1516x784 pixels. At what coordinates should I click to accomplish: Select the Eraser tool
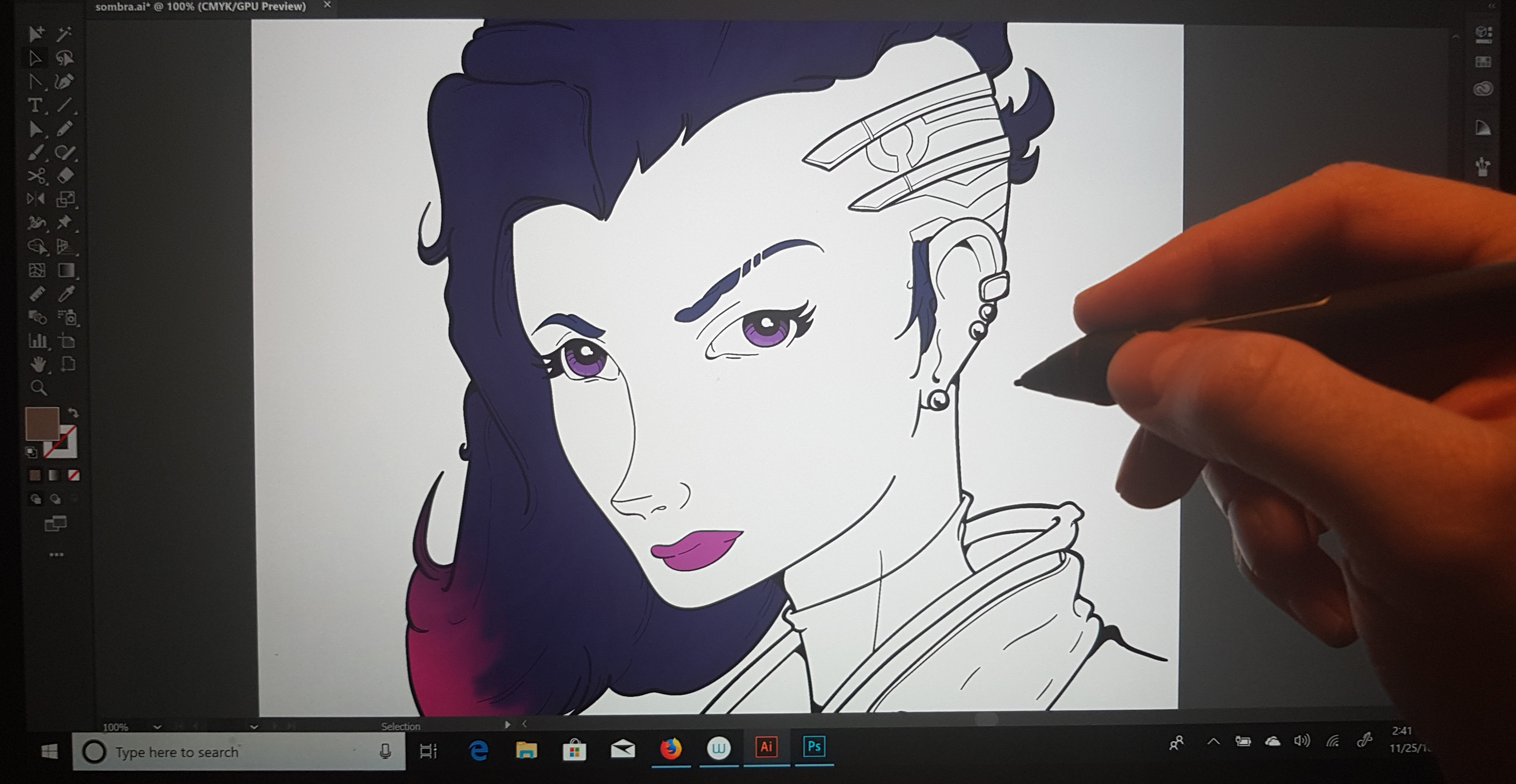click(65, 175)
